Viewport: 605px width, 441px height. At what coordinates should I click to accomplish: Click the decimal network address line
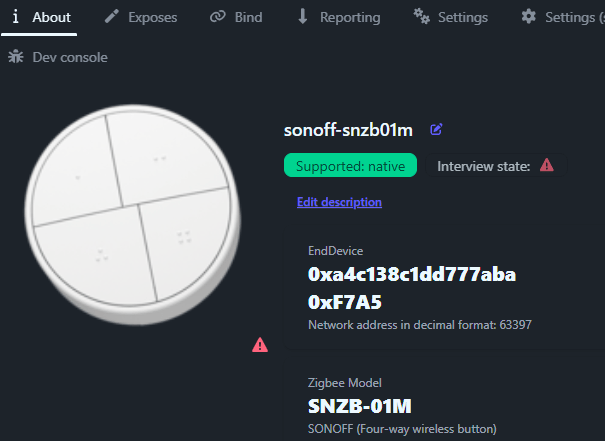click(x=419, y=325)
